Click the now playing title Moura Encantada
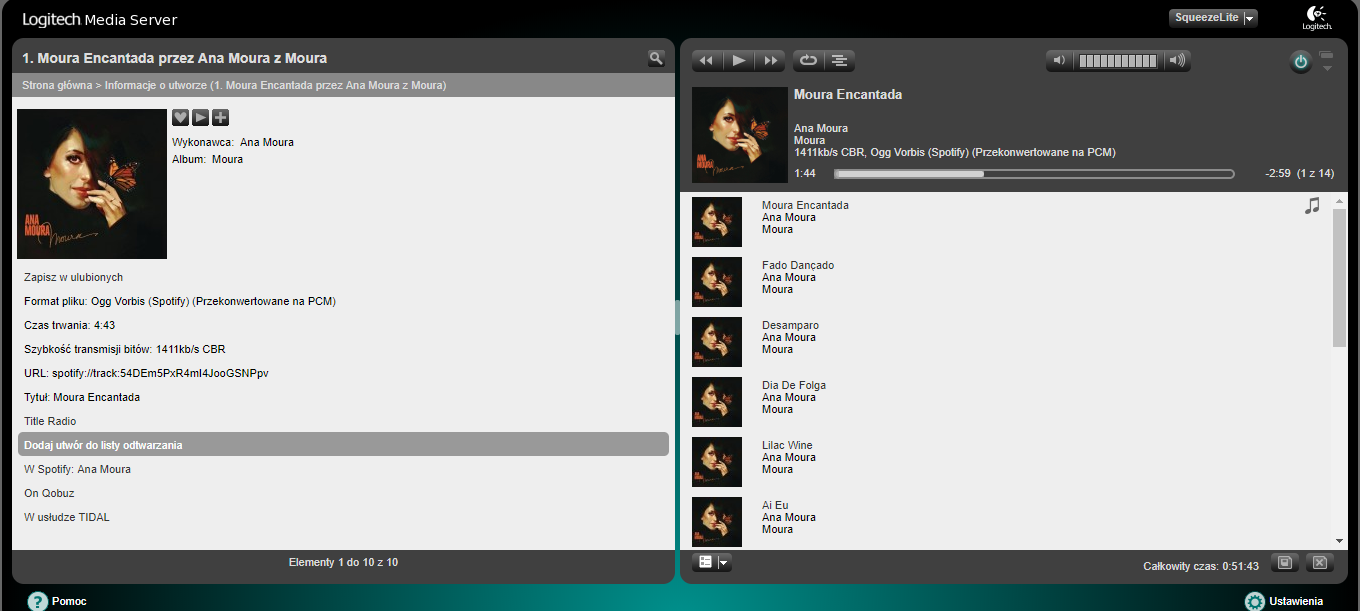The image size is (1360, 611). [848, 95]
